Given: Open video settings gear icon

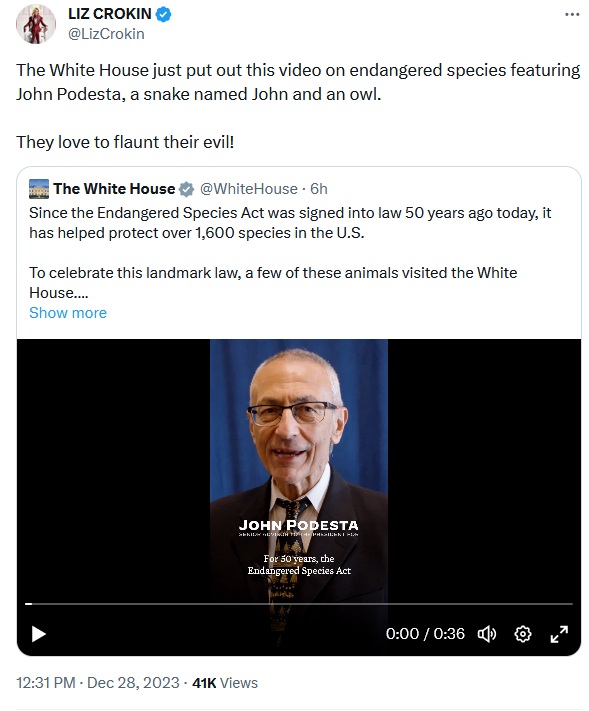Looking at the screenshot, I should tap(523, 633).
